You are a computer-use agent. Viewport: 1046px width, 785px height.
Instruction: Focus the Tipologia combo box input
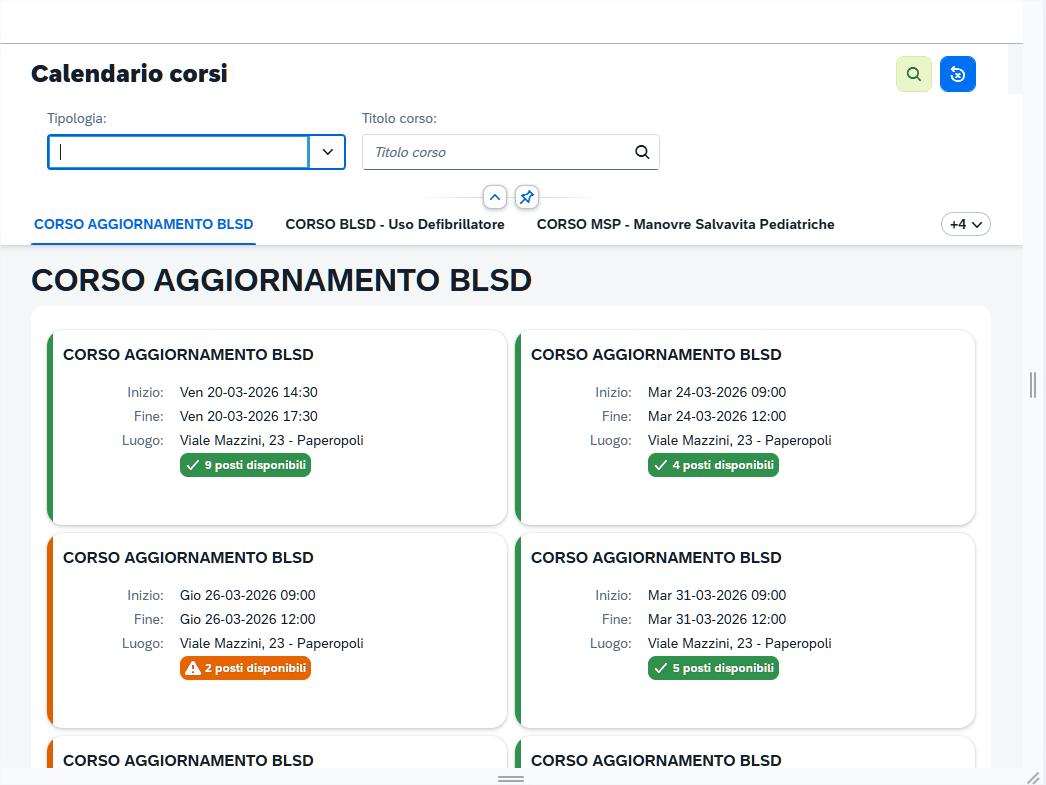[x=178, y=152]
